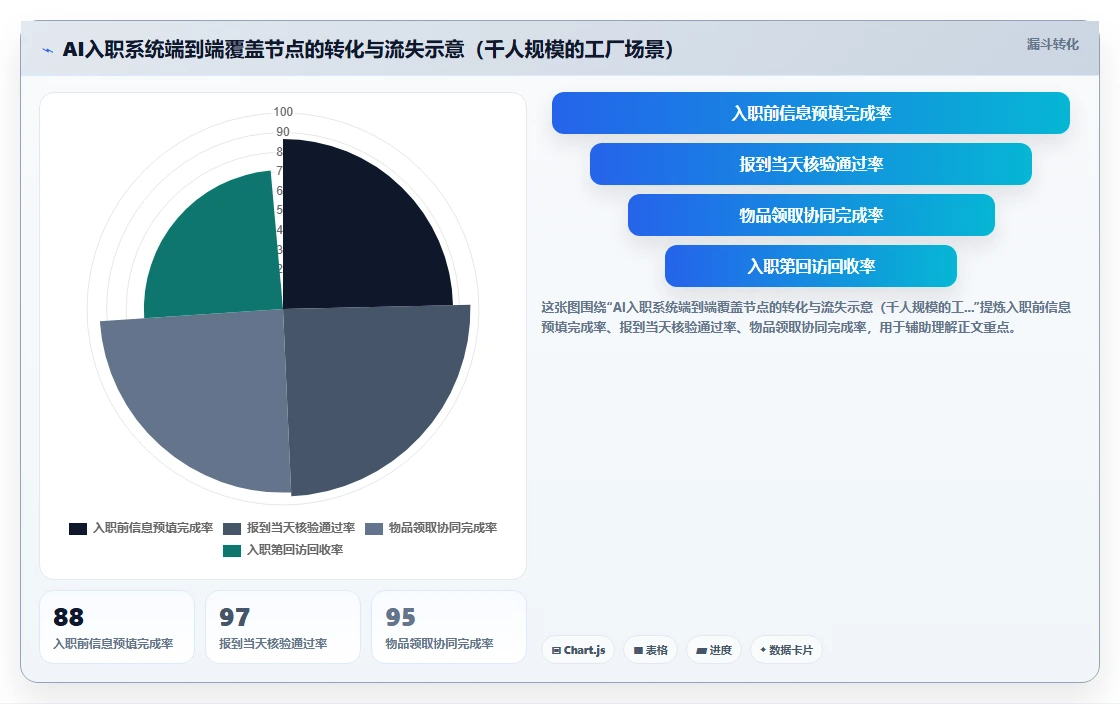Open the 88 入职前信息预填完成率 stat card

tap(117, 627)
